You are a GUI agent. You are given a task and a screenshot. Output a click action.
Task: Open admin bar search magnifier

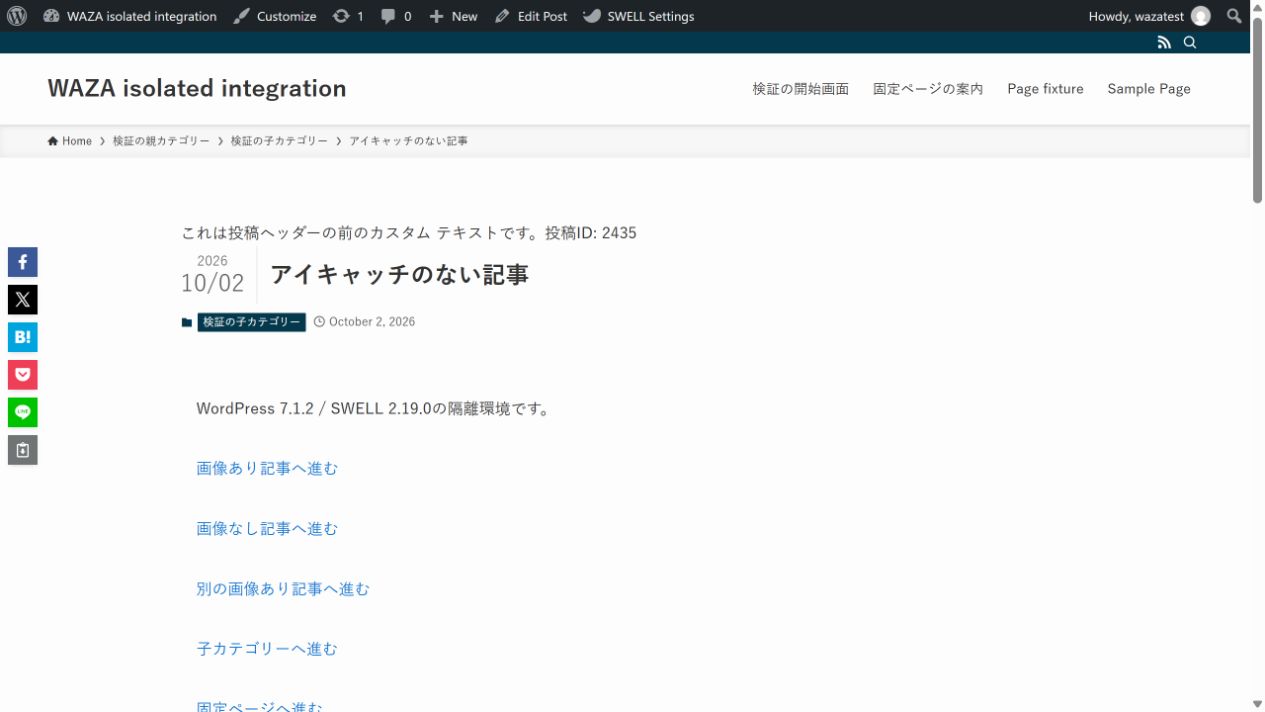tap(1235, 16)
